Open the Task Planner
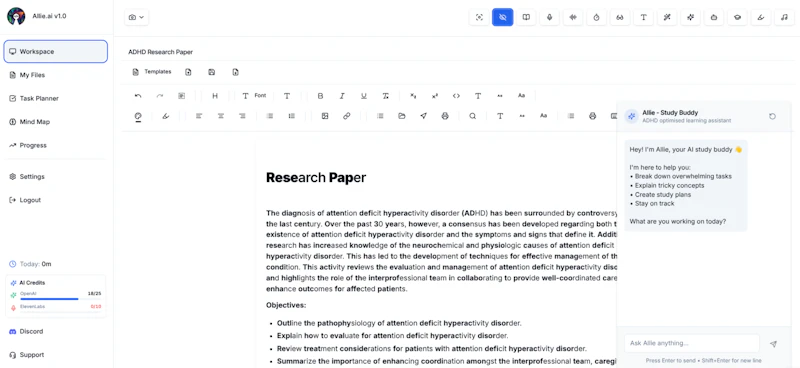The image size is (800, 368). [56, 99]
